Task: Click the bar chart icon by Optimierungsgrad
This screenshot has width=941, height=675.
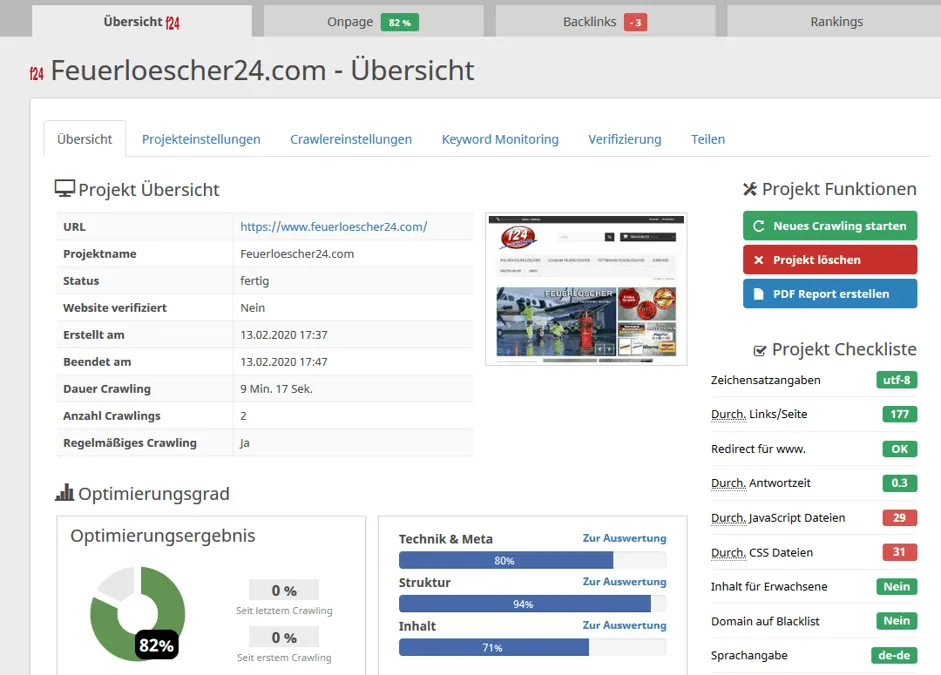Action: tap(64, 493)
